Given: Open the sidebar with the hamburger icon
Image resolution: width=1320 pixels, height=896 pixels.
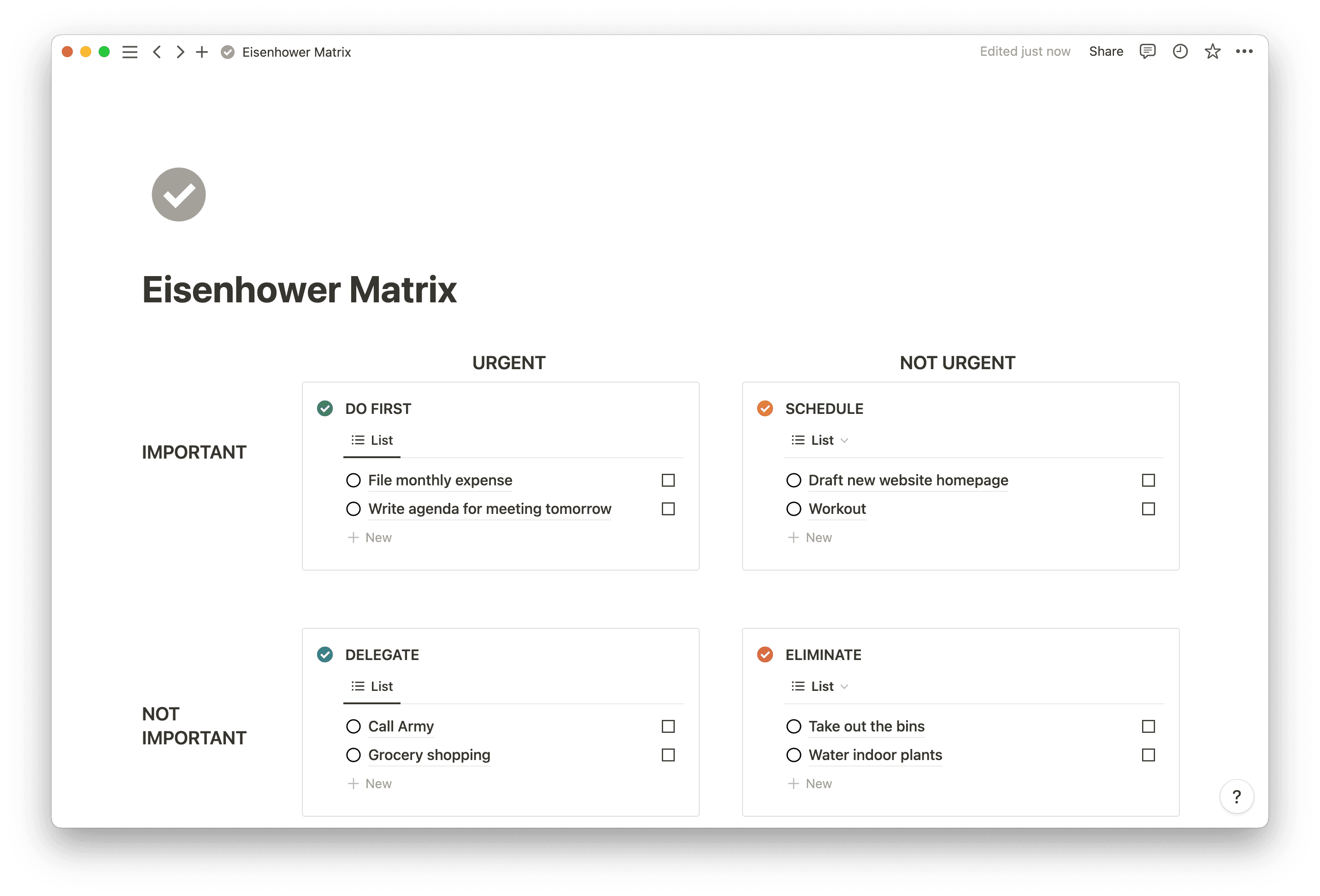Looking at the screenshot, I should point(130,52).
